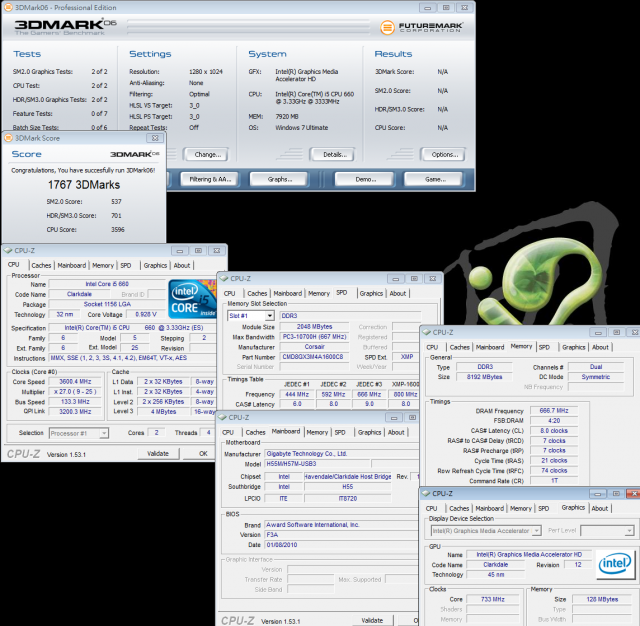Viewport: 640px width, 626px height.
Task: Close the 3DMark Score popup window
Action: coord(155,138)
